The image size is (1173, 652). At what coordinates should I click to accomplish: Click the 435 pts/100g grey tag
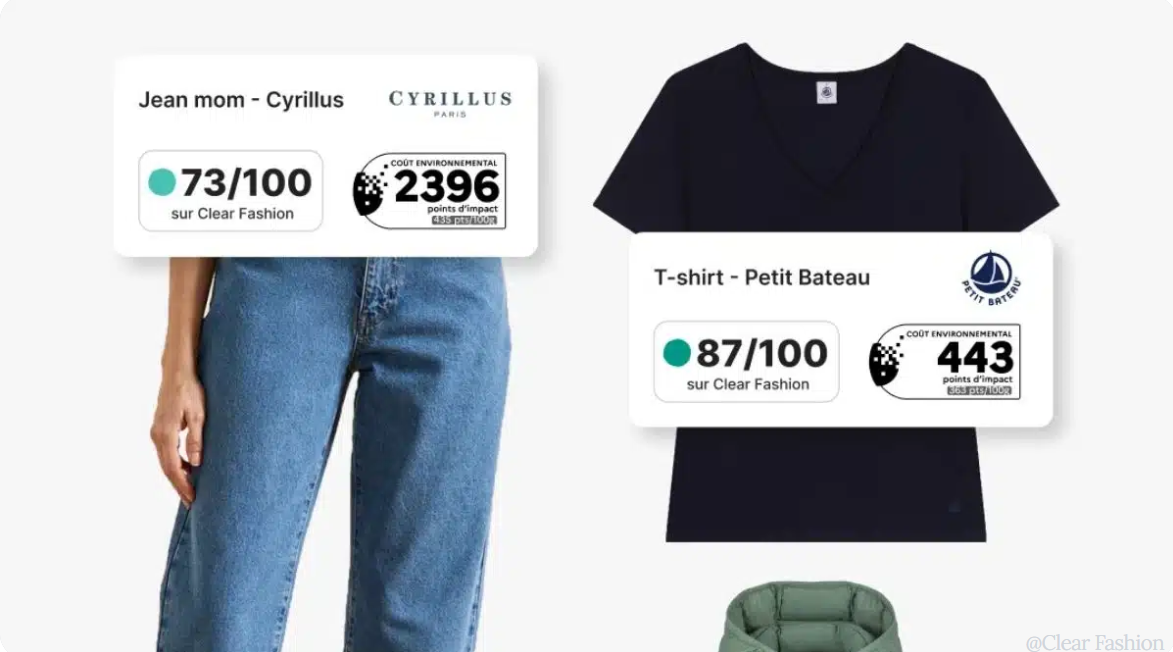(x=464, y=220)
